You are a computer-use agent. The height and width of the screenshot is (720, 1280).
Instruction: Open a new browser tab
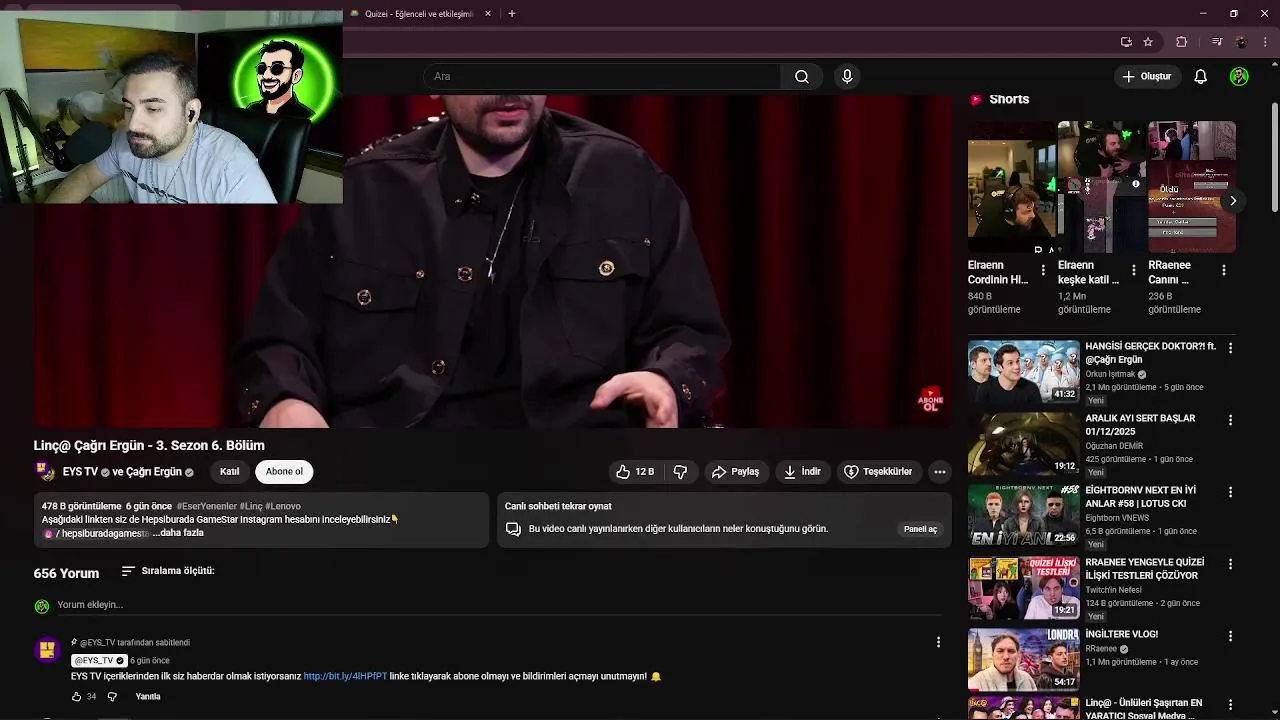[x=512, y=14]
